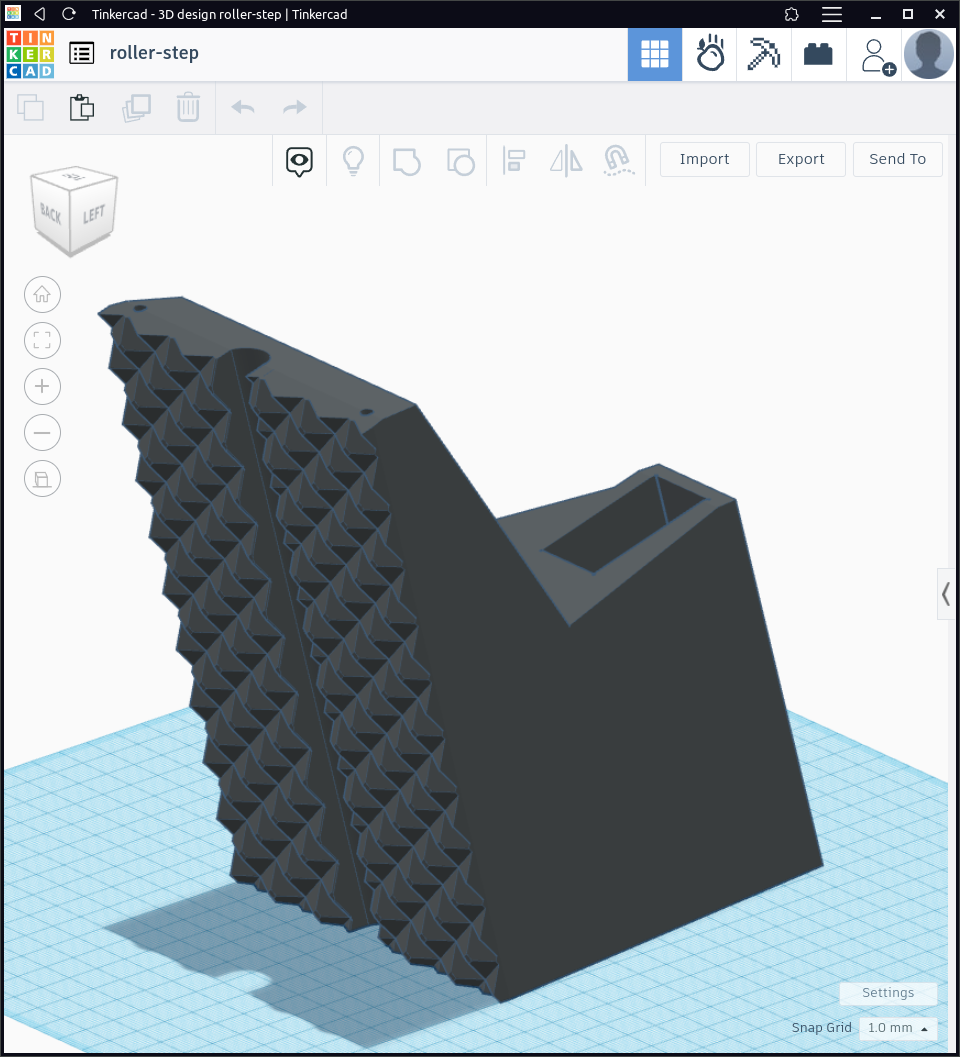The image size is (960, 1057).
Task: Zoom out with minus button
Action: (x=42, y=433)
